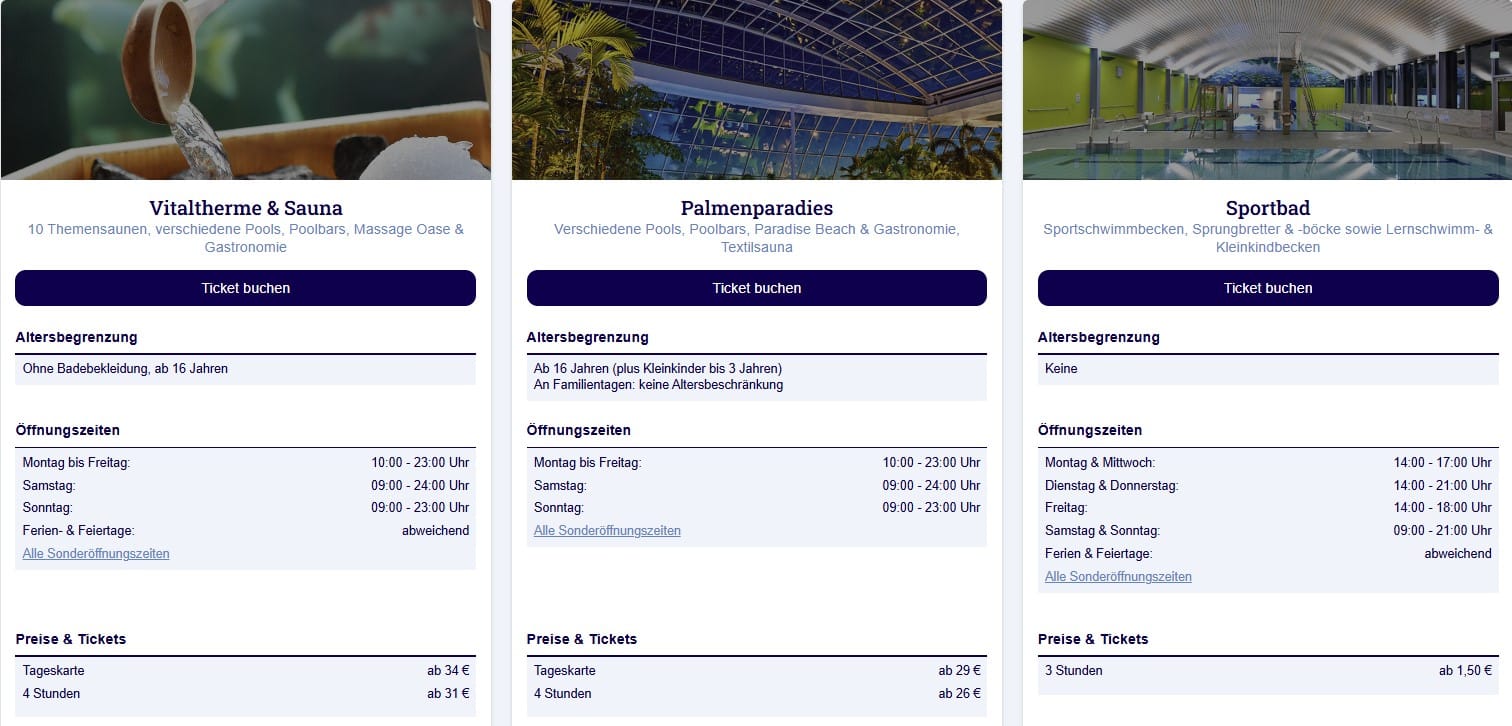Click "Ticket buchen" for Palmenparadies
1512x726 pixels.
coord(756,288)
